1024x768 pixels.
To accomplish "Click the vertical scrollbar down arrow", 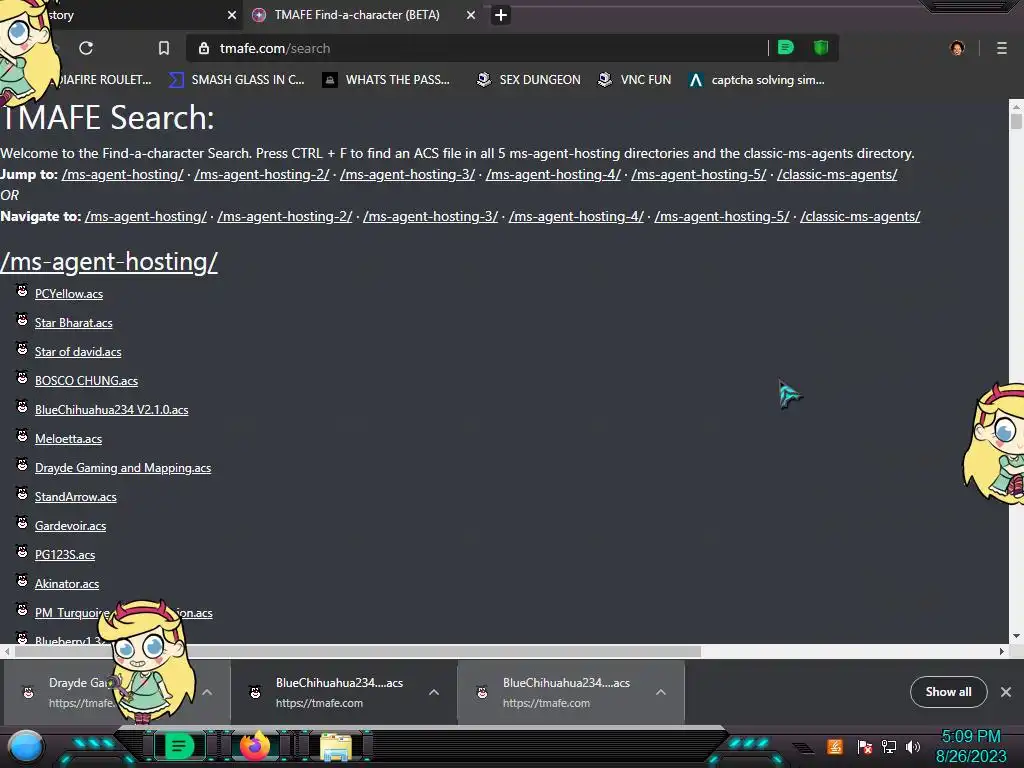I will (1016, 635).
